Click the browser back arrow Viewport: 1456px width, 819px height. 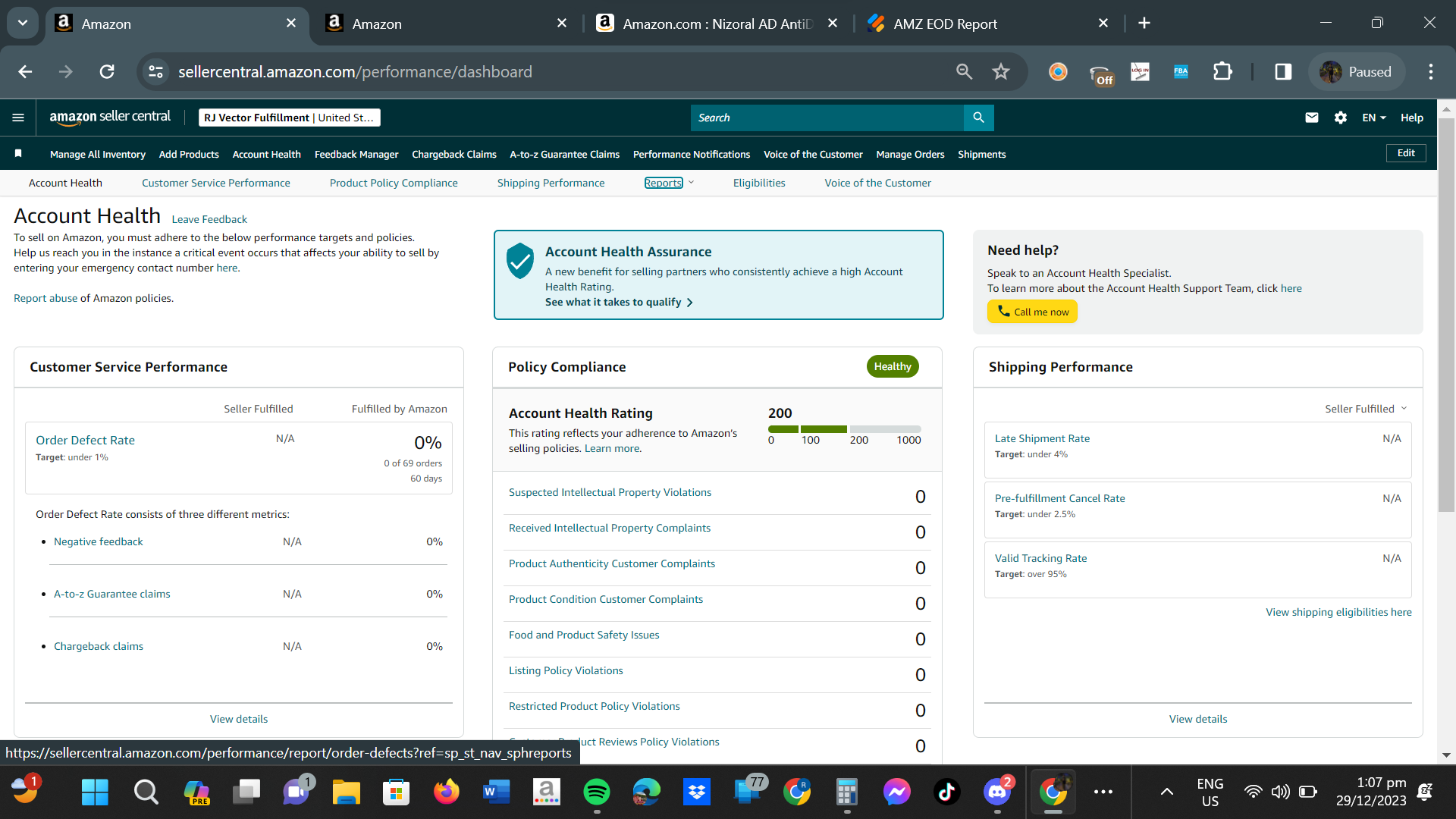pos(25,72)
